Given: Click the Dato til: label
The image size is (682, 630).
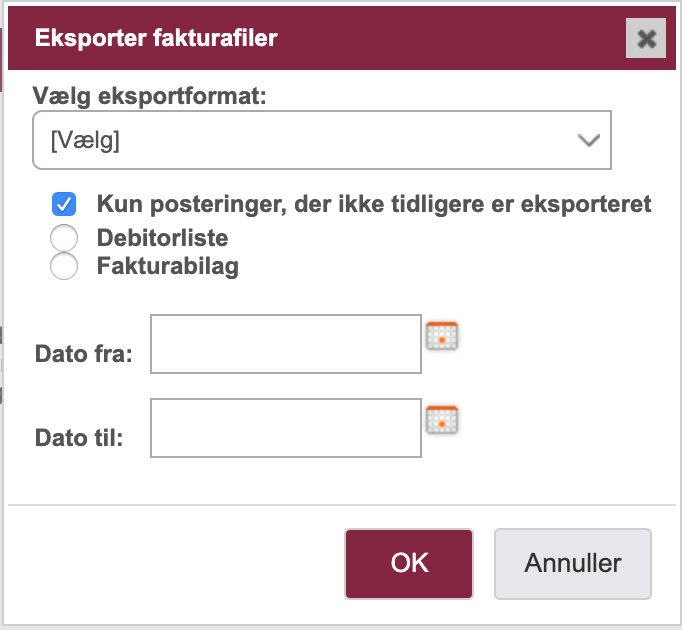Looking at the screenshot, I should click(79, 438).
